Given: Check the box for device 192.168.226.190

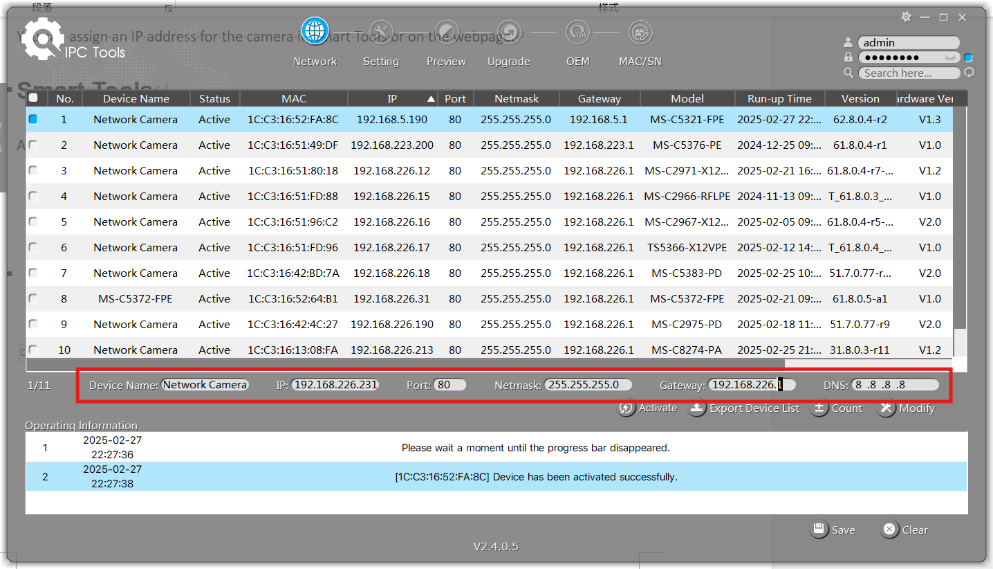Looking at the screenshot, I should pyautogui.click(x=33, y=324).
